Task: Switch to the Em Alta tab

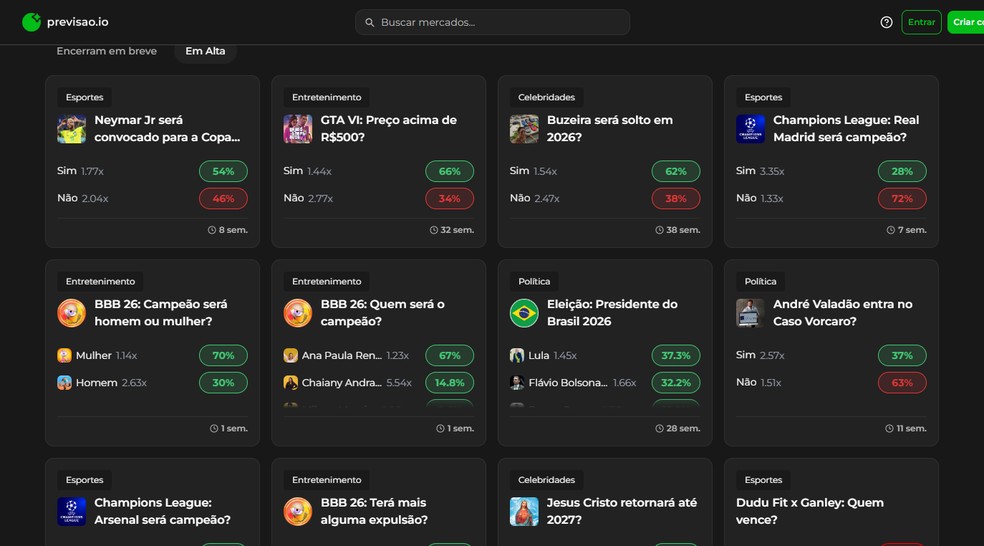Action: coord(205,51)
